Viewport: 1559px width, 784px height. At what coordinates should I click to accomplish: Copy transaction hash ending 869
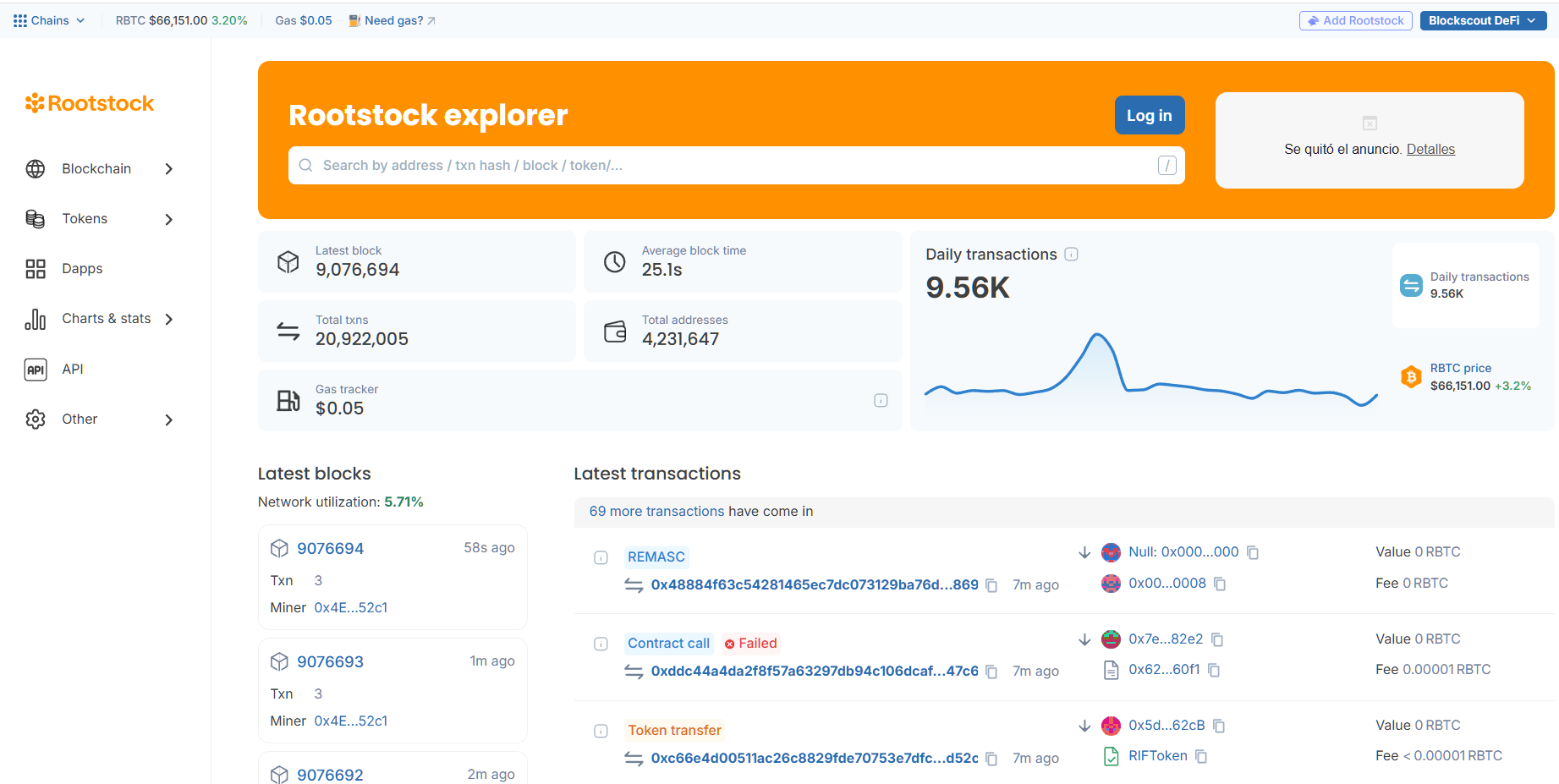pyautogui.click(x=991, y=585)
